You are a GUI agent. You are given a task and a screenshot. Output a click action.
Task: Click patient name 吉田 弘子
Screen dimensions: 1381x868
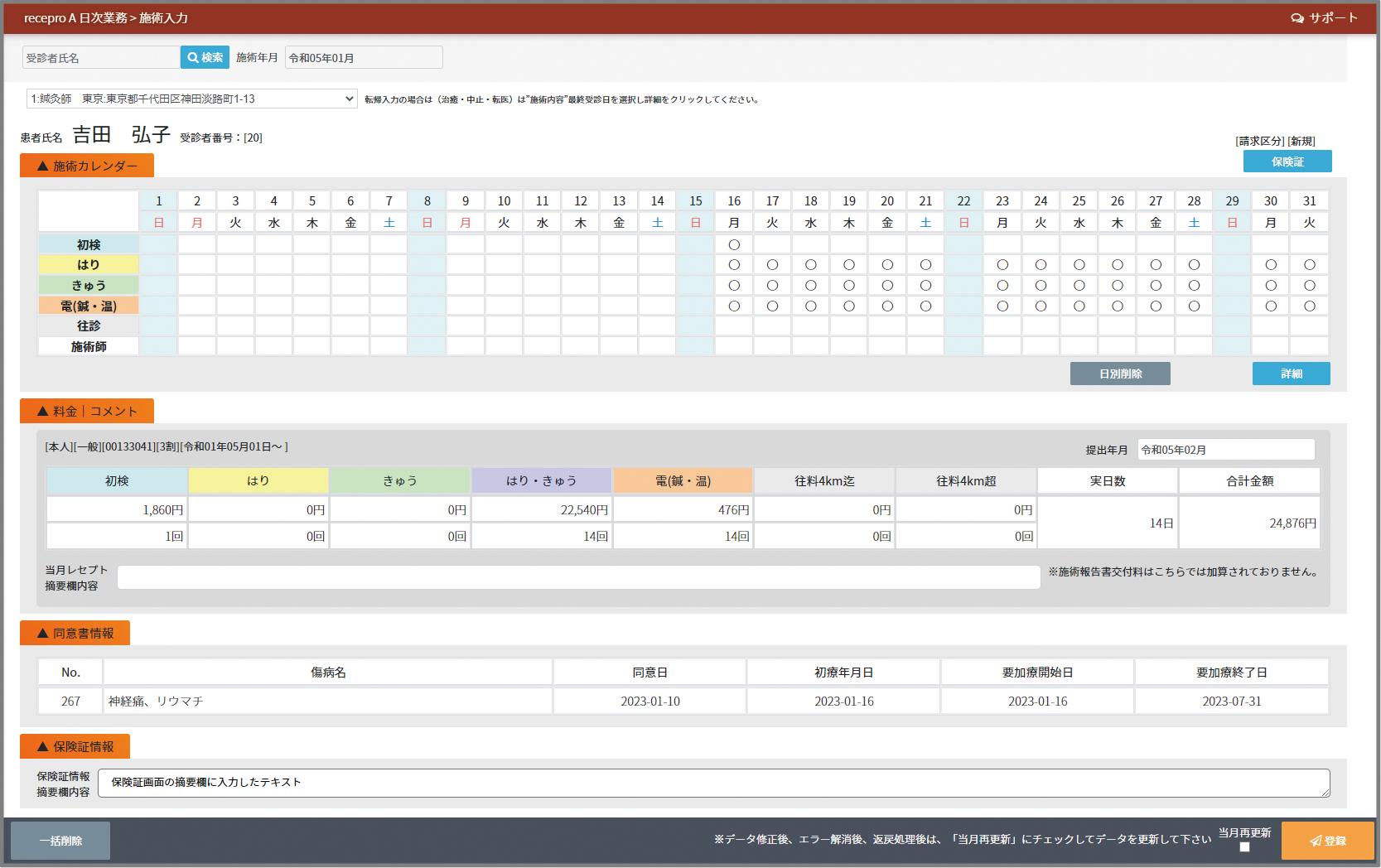pyautogui.click(x=122, y=135)
